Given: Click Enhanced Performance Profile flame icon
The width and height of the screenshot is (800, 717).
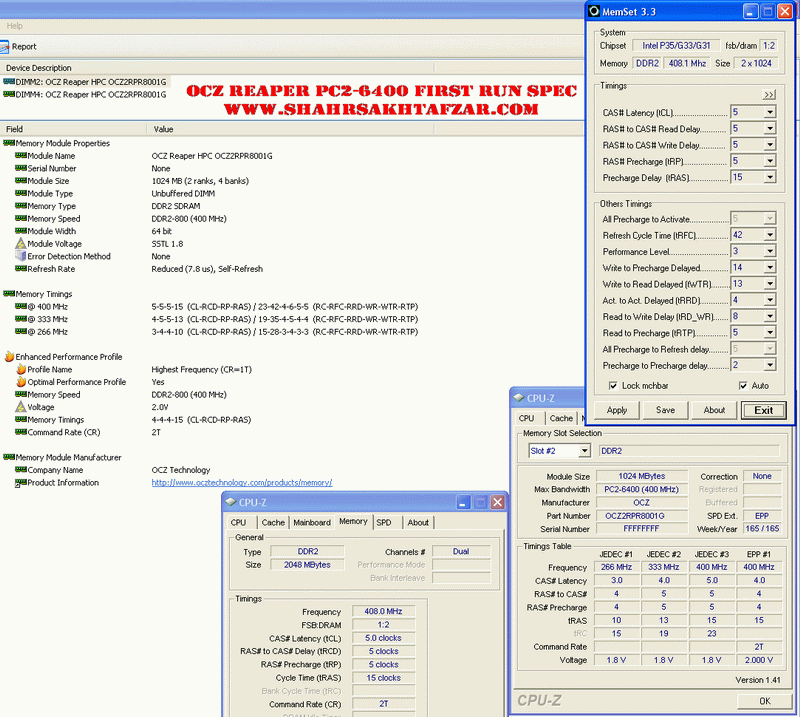Looking at the screenshot, I should 9,357.
